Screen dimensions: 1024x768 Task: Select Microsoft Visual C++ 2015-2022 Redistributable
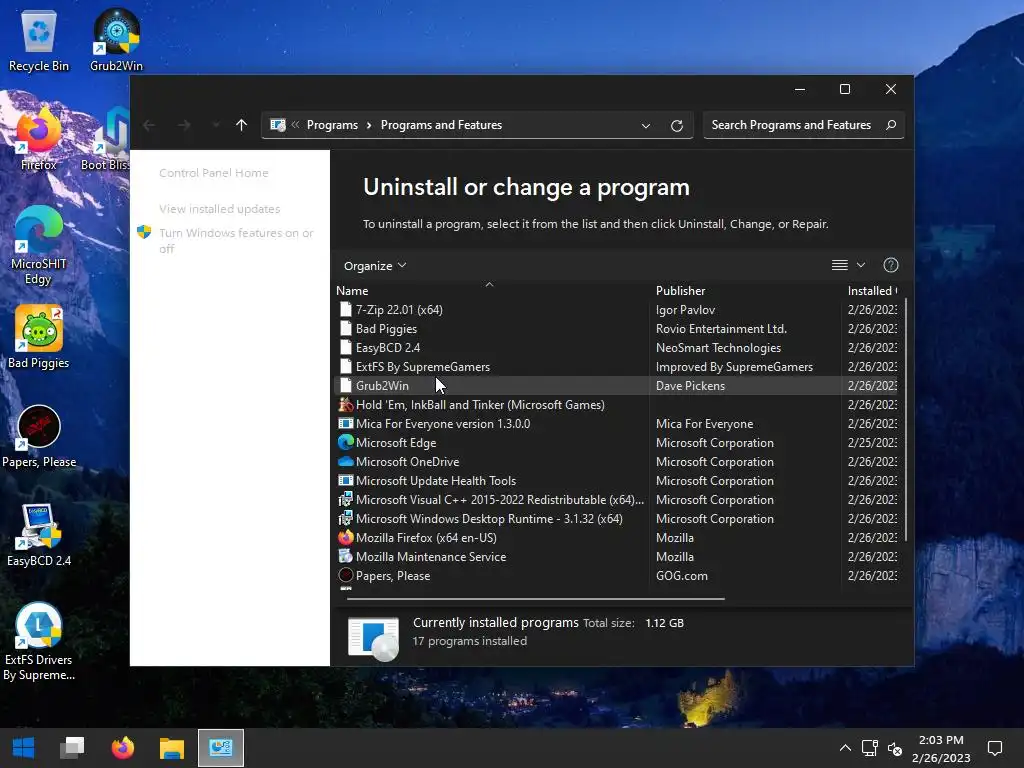tap(616, 499)
